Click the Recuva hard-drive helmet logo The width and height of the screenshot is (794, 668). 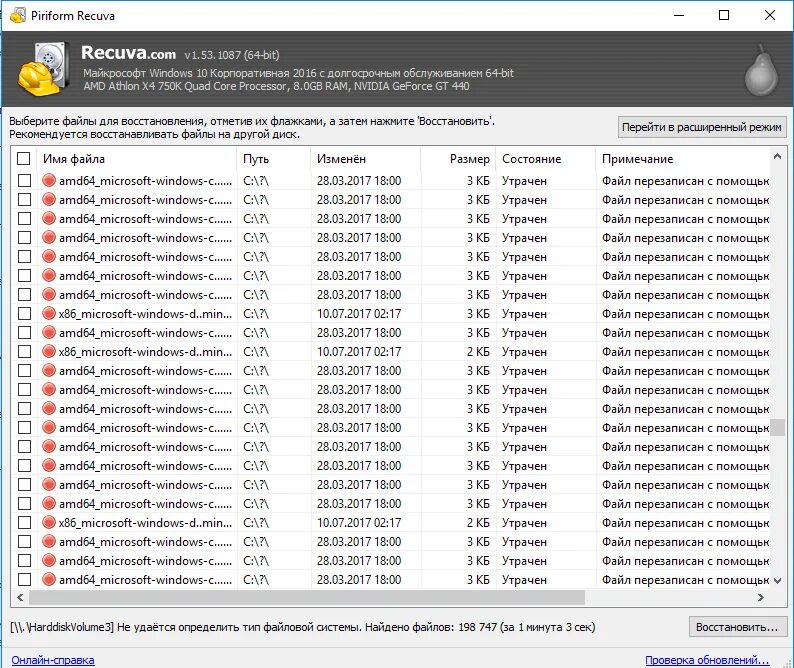point(44,69)
